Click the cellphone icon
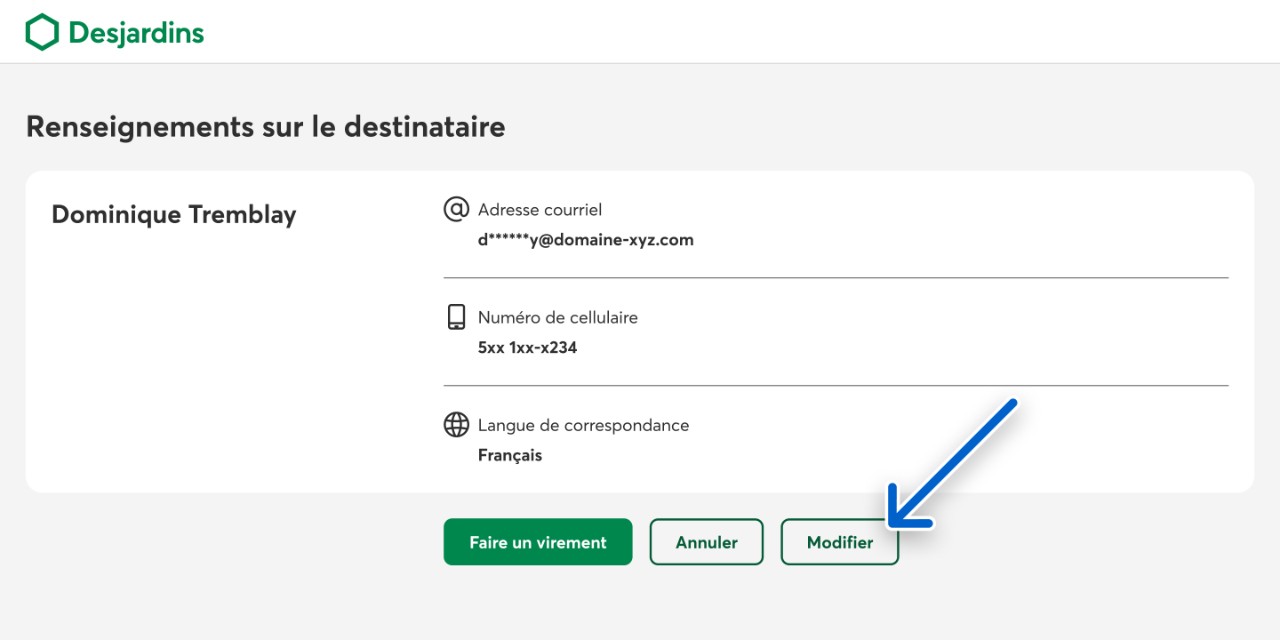Image resolution: width=1280 pixels, height=640 pixels. tap(456, 317)
